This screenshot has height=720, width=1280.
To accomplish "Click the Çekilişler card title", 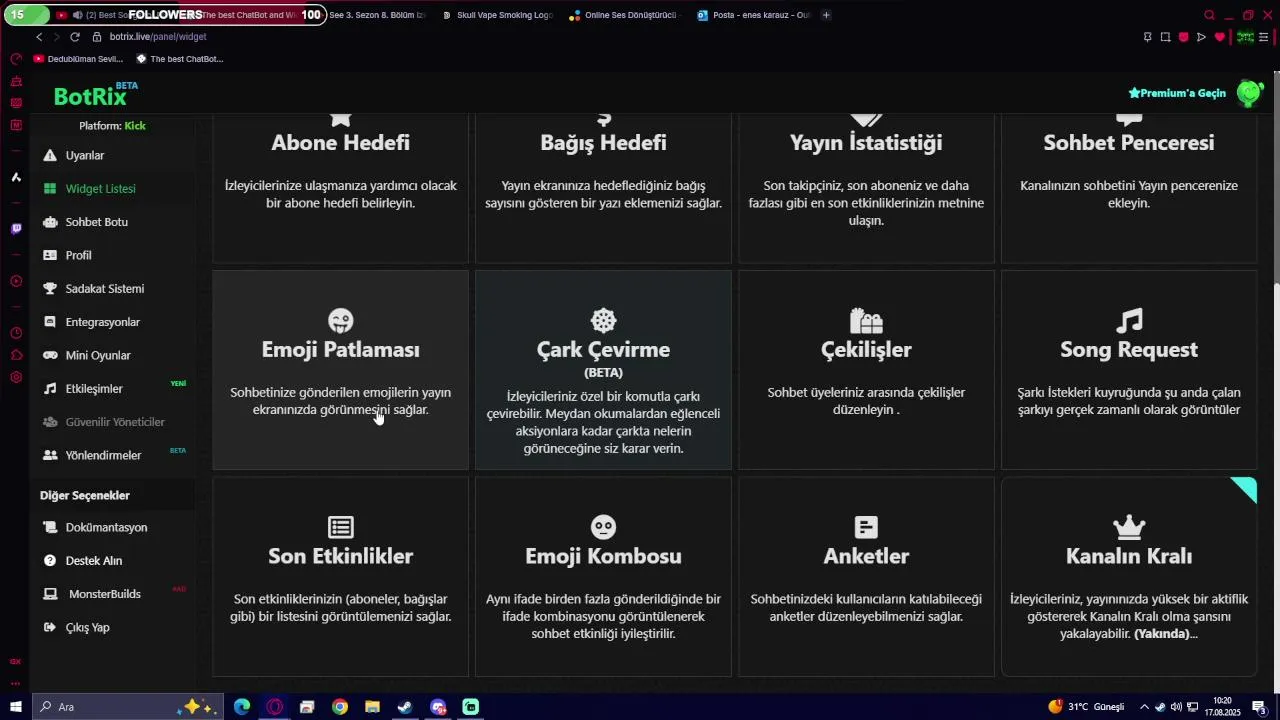I will [866, 350].
